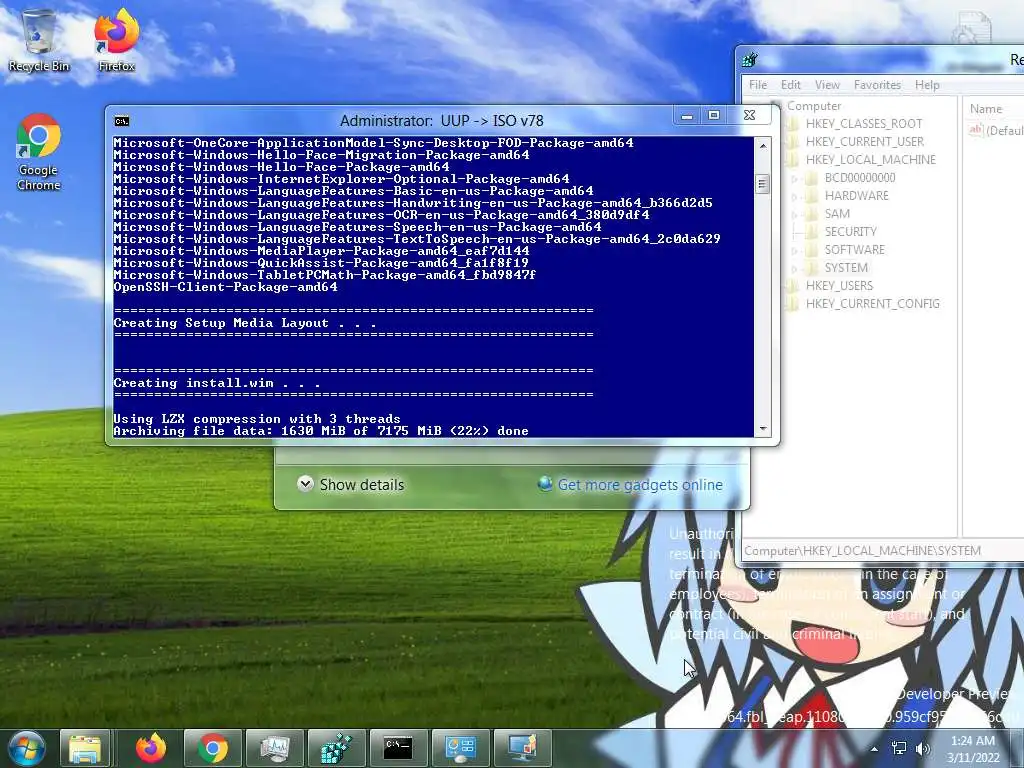This screenshot has height=768, width=1024.
Task: Open the volume speaker tray icon
Action: point(923,749)
